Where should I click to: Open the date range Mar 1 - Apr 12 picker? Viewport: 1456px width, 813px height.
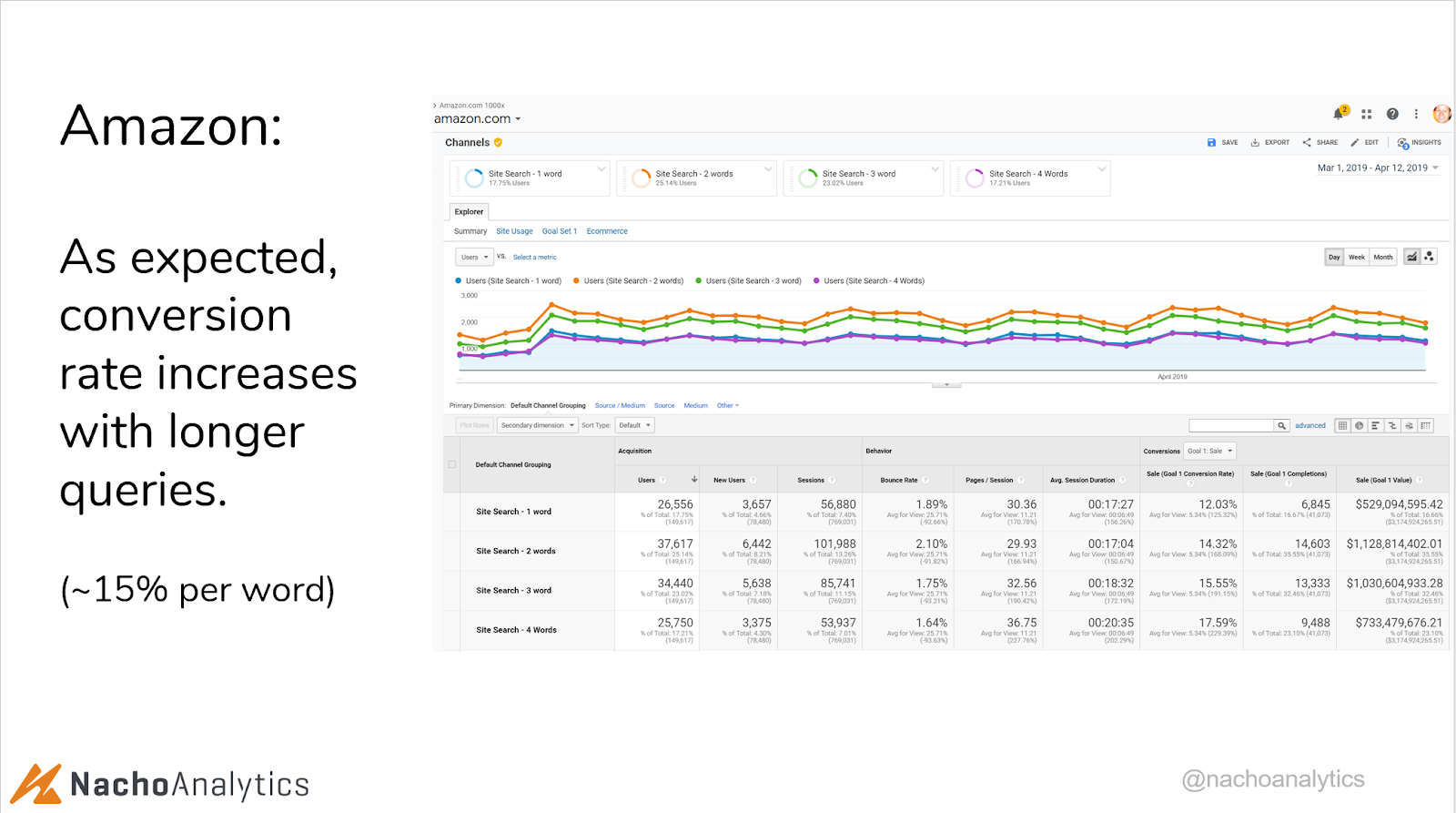coord(1378,168)
